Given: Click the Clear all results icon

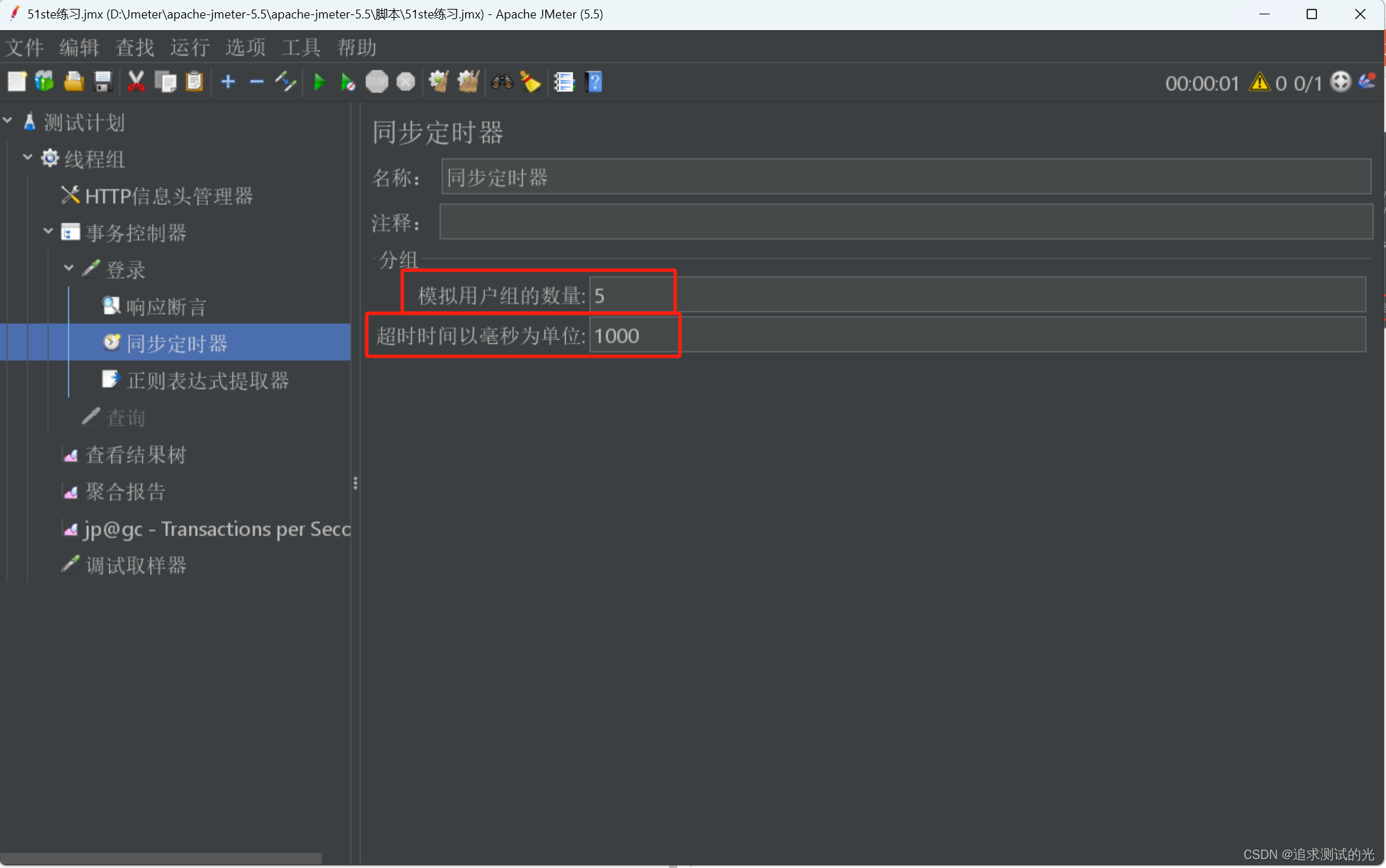Looking at the screenshot, I should (468, 82).
